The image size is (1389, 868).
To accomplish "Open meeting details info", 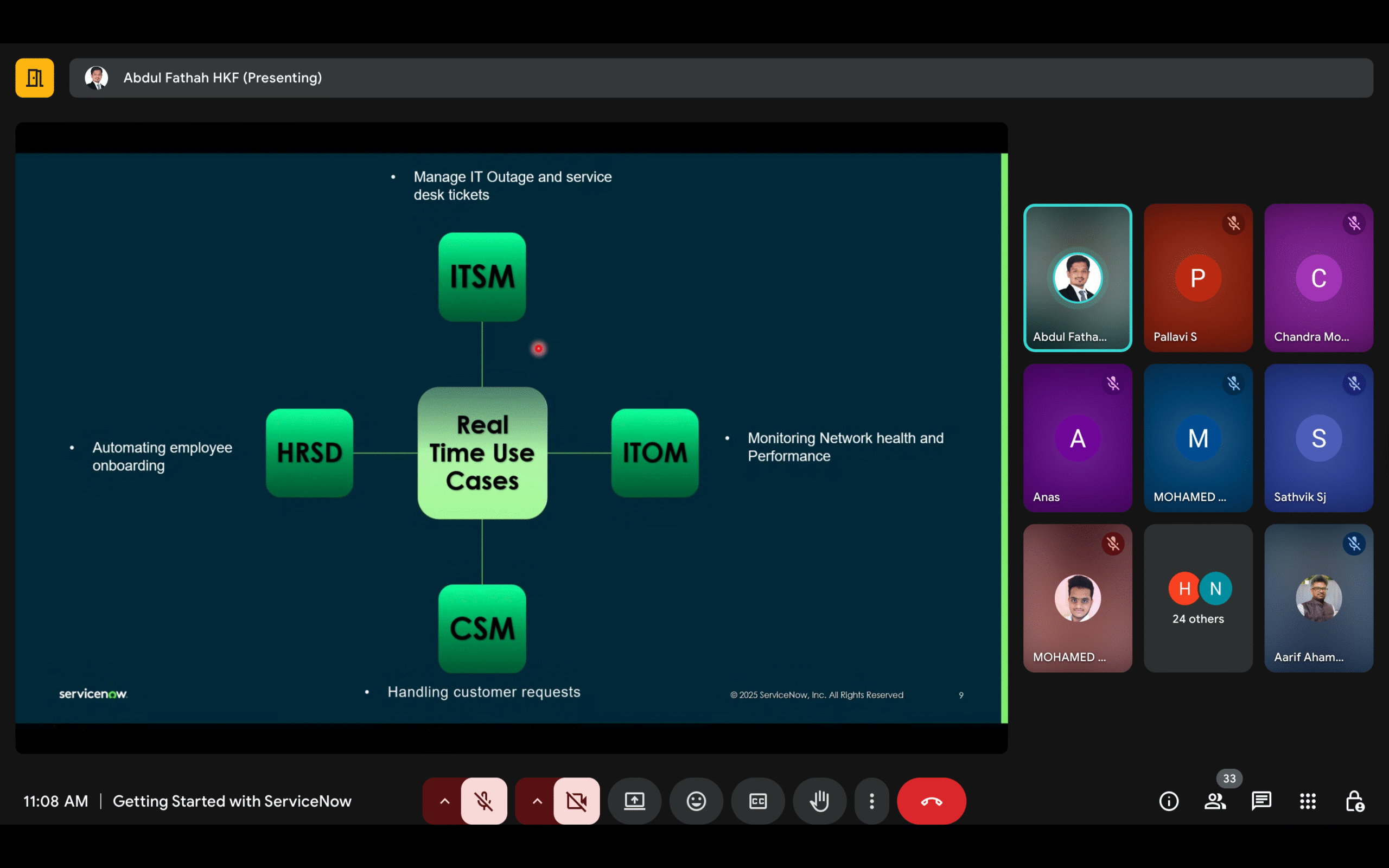I will coord(1169,801).
